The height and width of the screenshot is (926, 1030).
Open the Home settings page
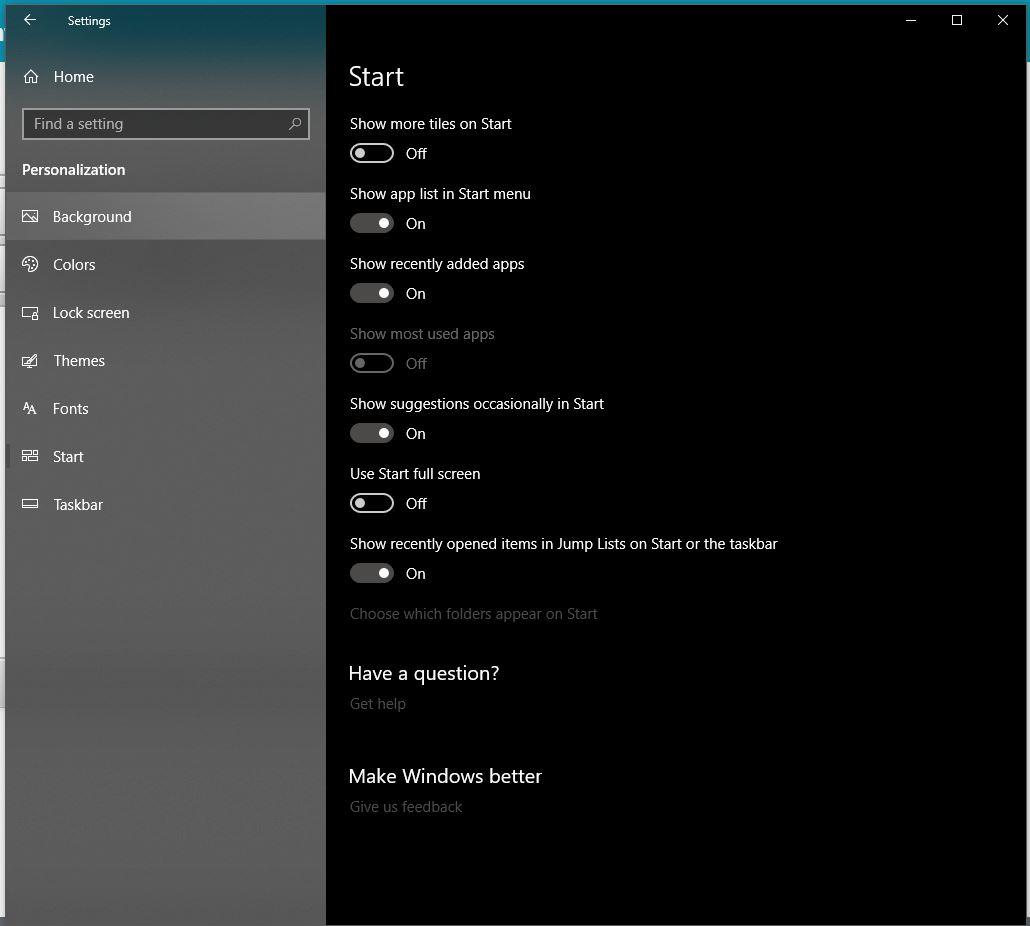[166, 77]
